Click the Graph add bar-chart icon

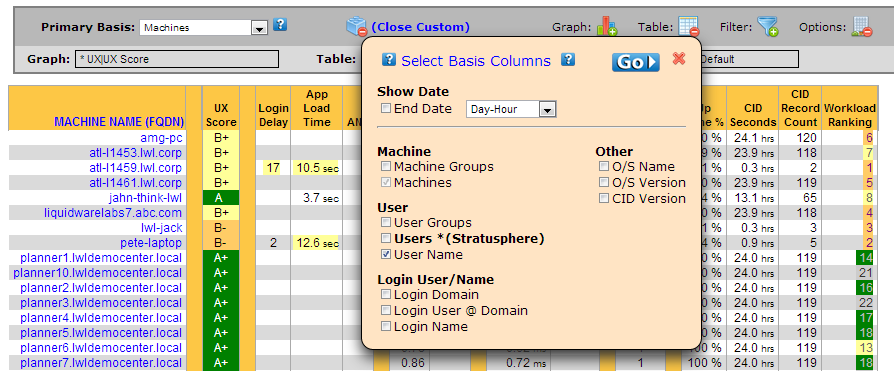click(607, 26)
